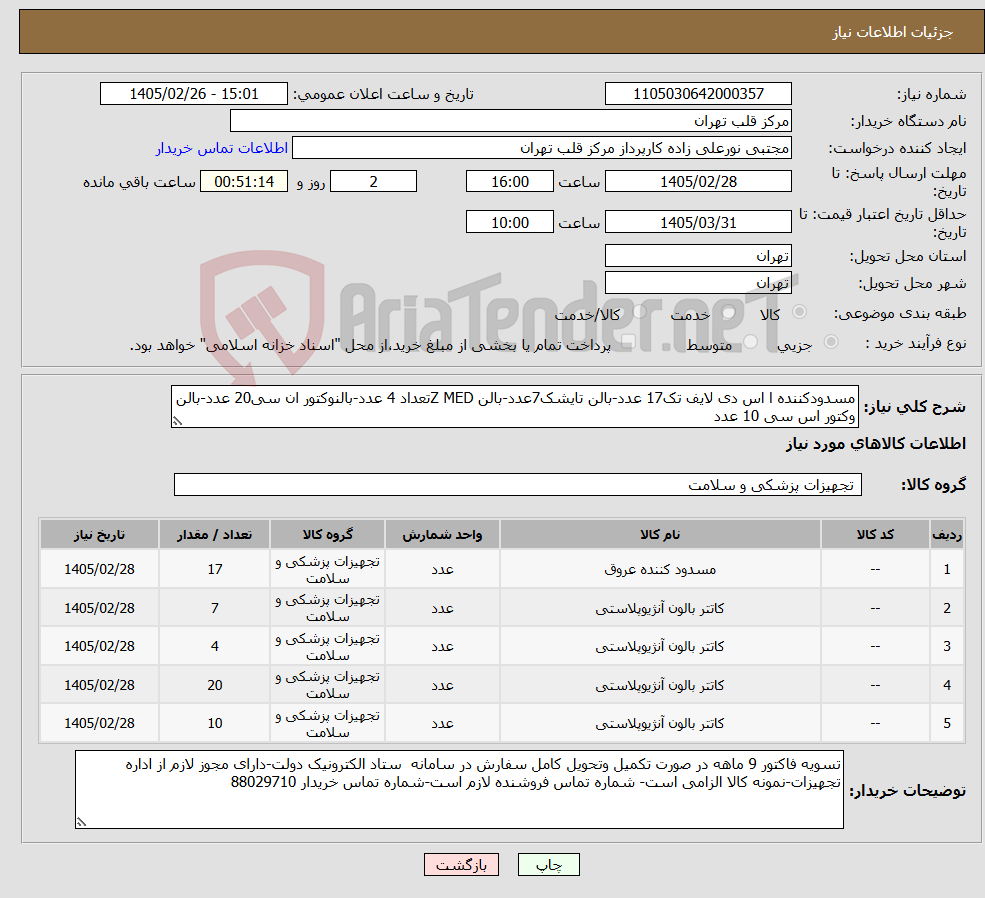Click the general description text area
Image resolution: width=985 pixels, height=898 pixels.
click(514, 407)
